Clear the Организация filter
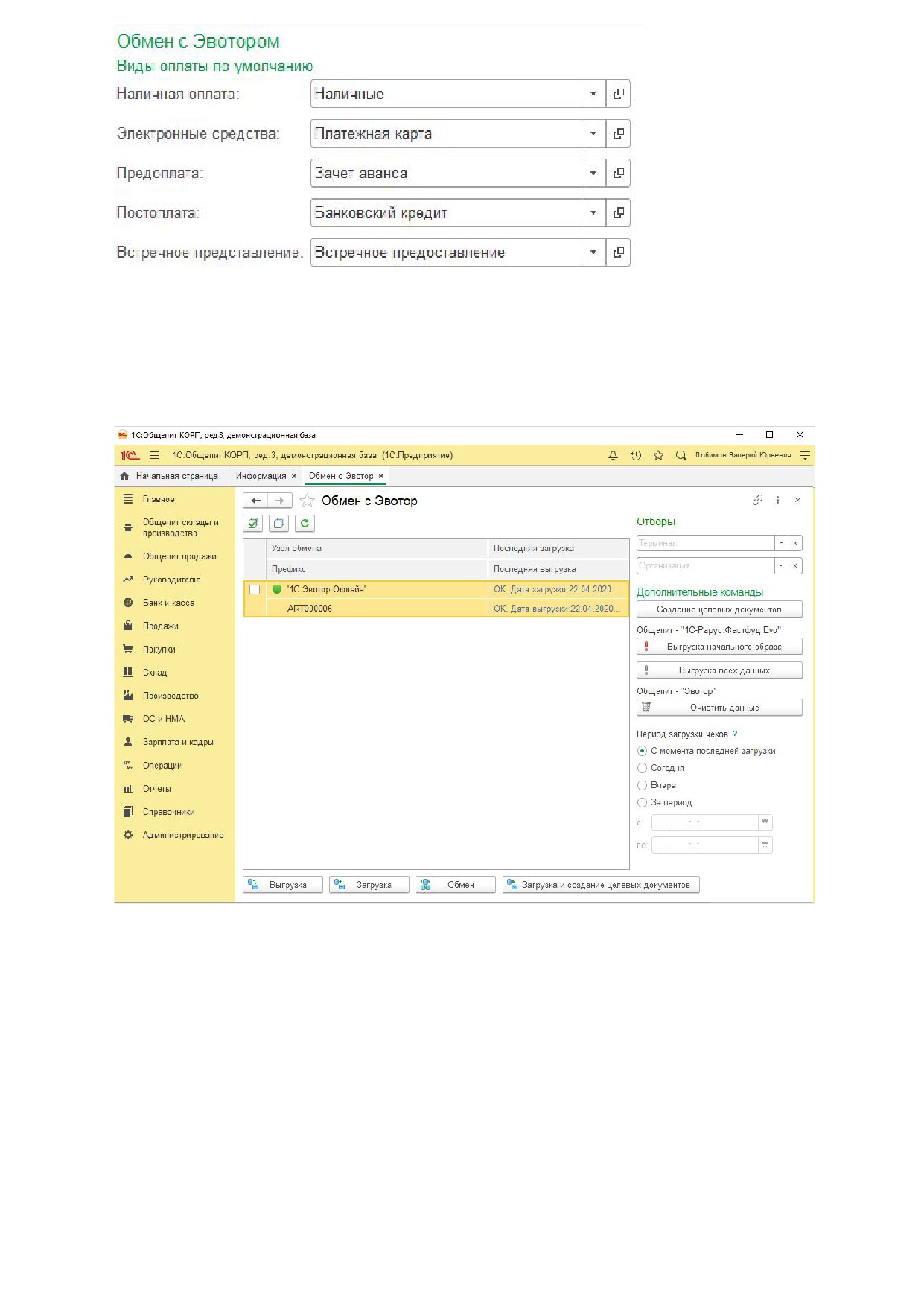This screenshot has height=1308, width=924. [795, 565]
